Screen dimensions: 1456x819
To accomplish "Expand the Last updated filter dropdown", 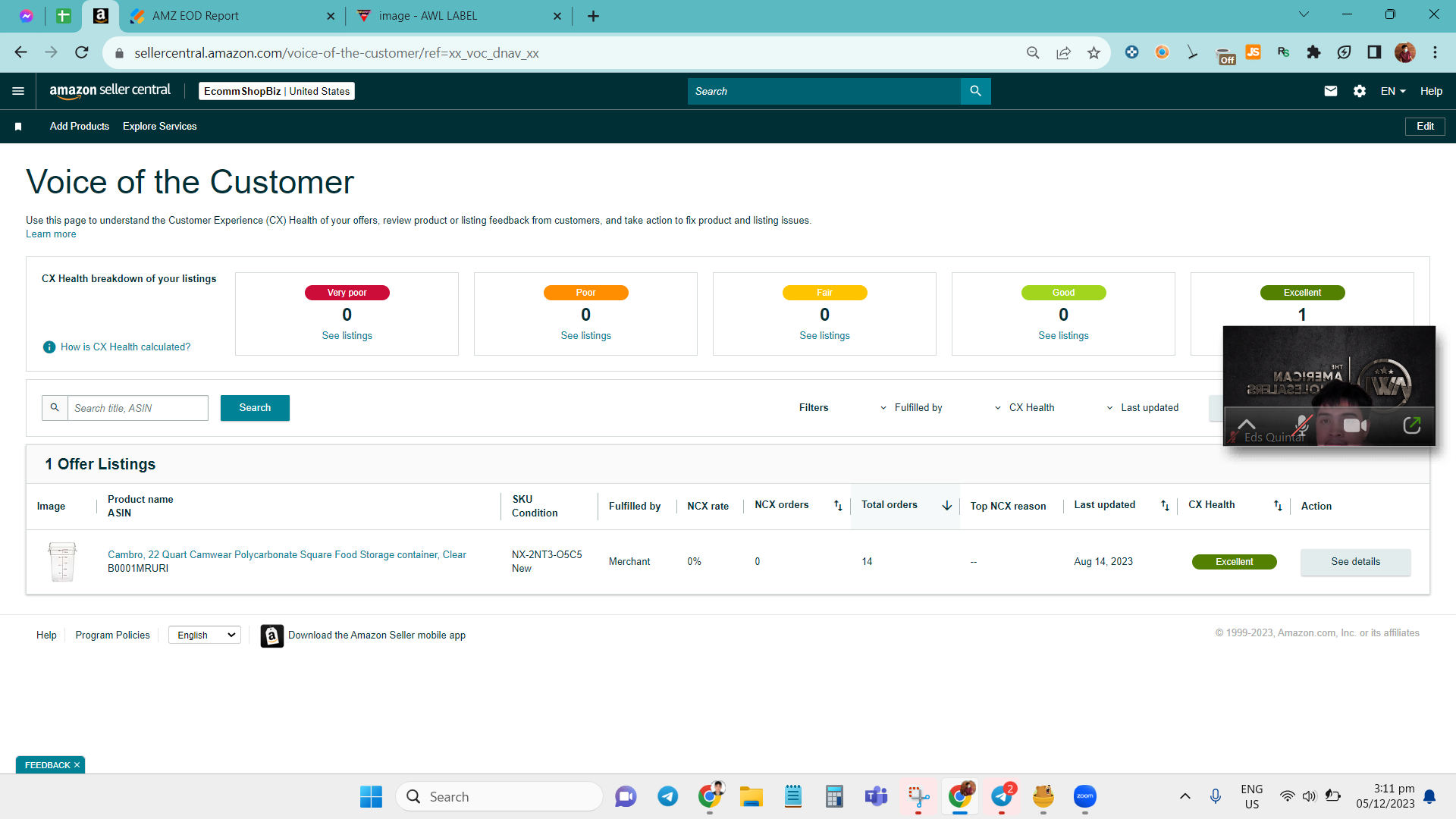I will [1143, 408].
